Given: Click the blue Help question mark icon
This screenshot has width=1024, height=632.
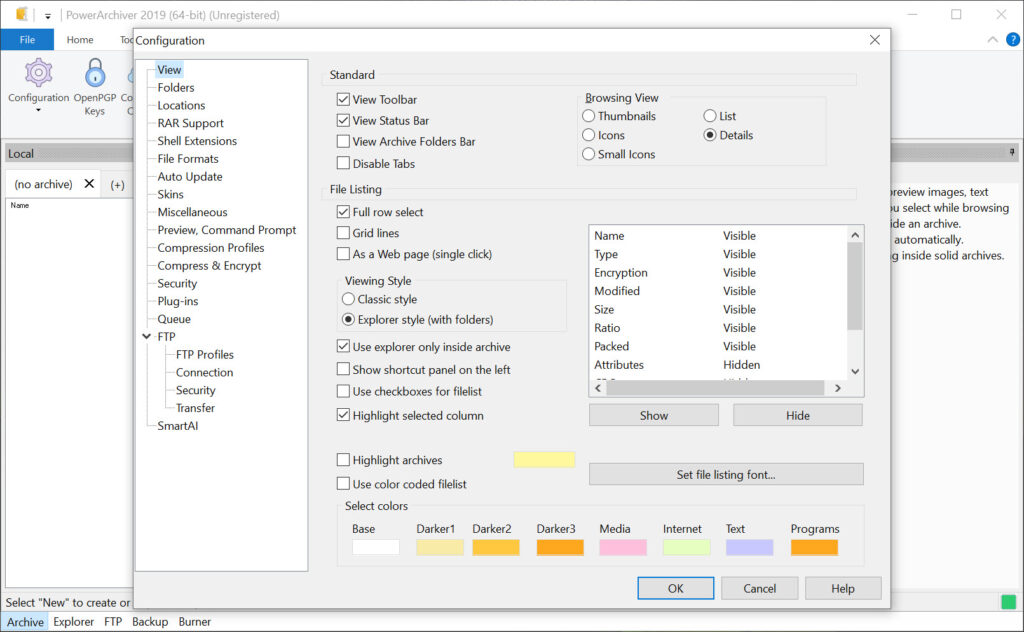Looking at the screenshot, I should 1013,40.
